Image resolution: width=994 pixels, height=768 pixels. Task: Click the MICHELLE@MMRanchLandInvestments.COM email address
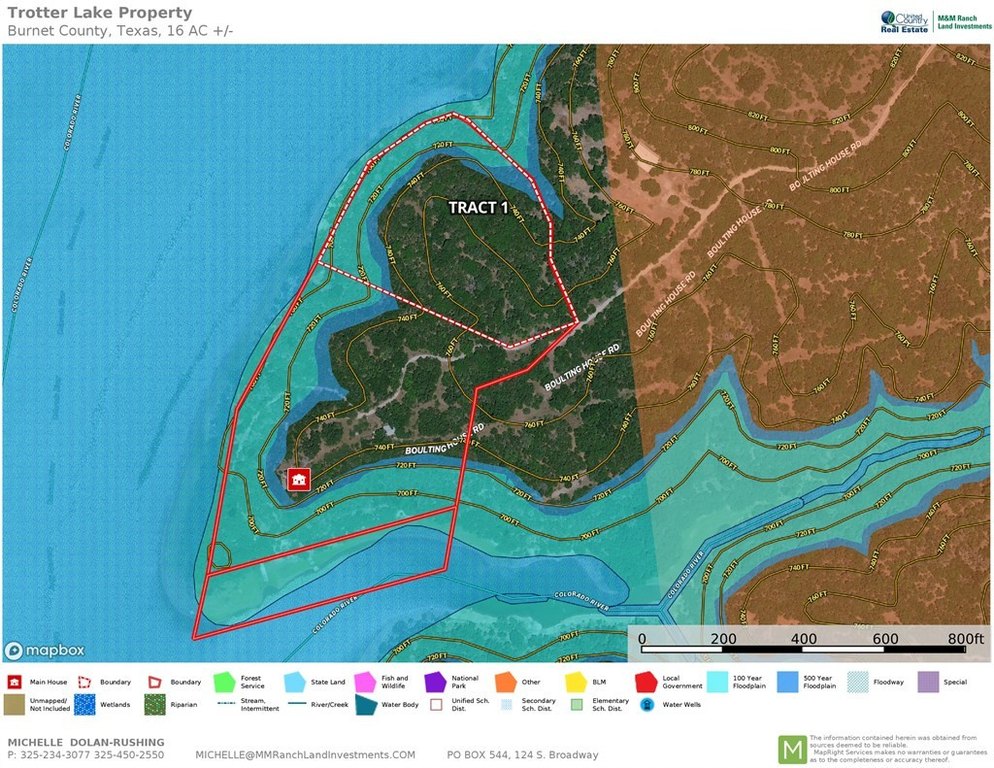click(x=305, y=755)
